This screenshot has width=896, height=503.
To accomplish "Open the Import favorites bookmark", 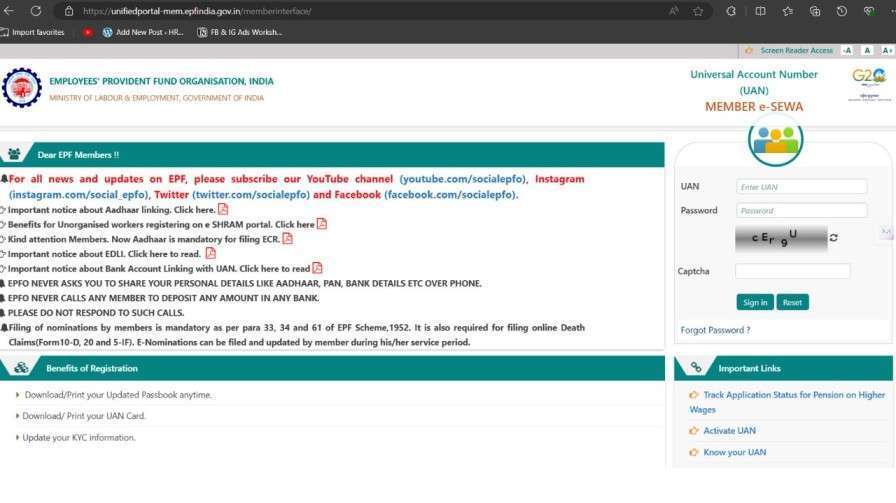I will coord(33,33).
